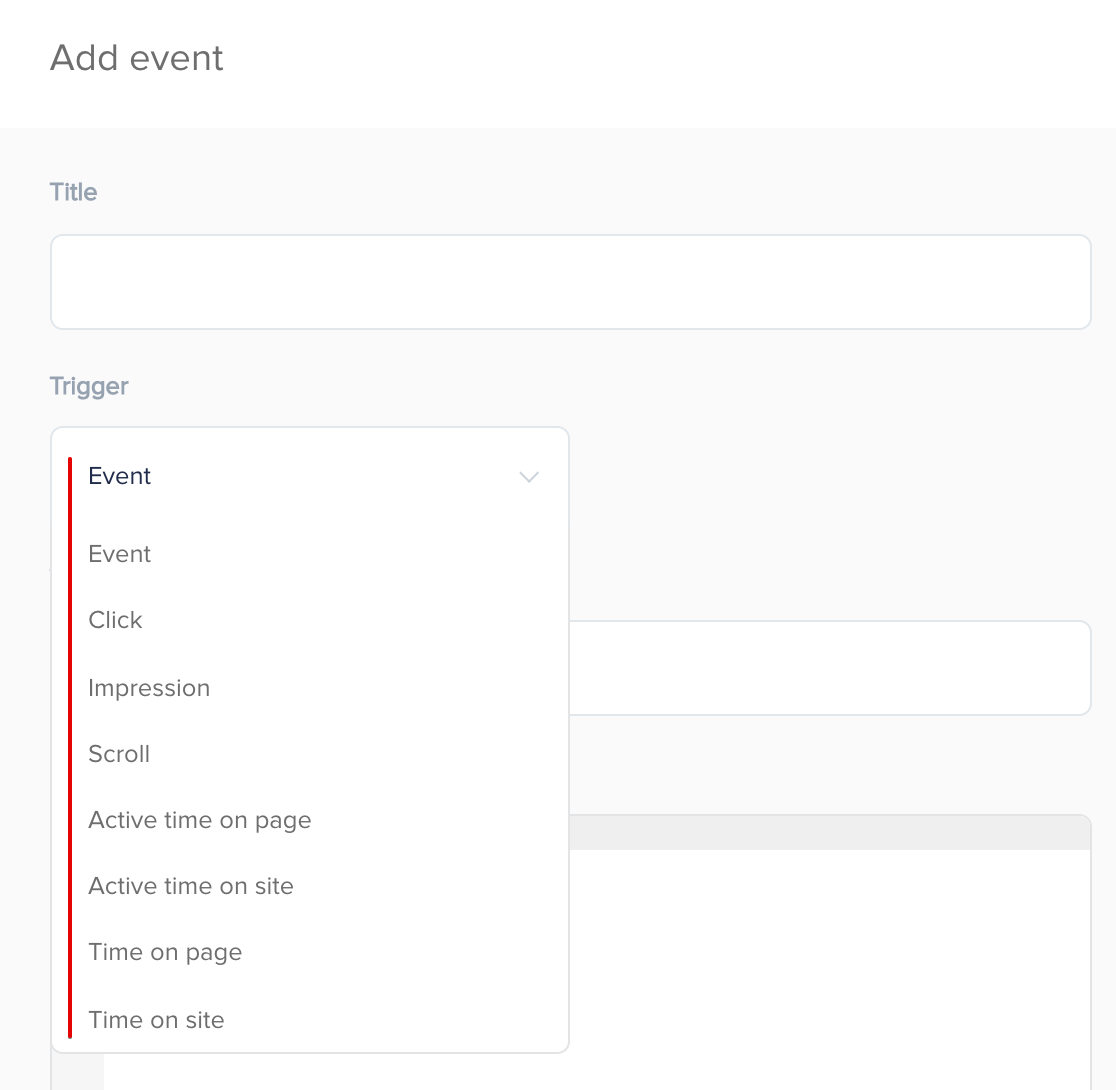Viewport: 1116px width, 1090px height.
Task: Click the Trigger field label
Action: click(x=89, y=386)
